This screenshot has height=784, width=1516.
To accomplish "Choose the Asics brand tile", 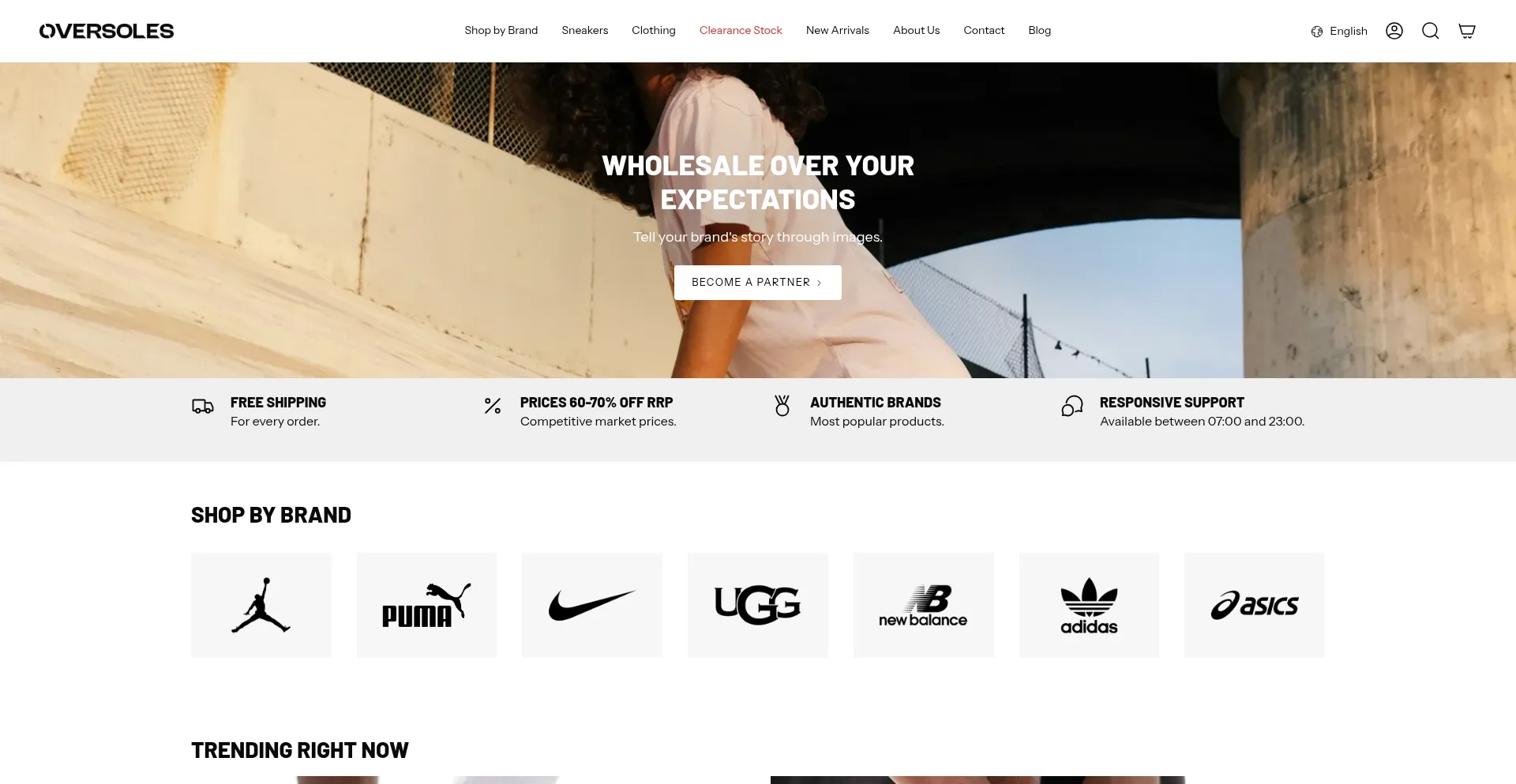I will tap(1255, 605).
